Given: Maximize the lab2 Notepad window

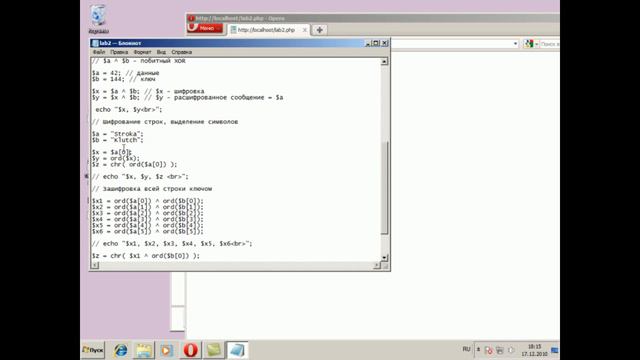Looking at the screenshot, I should [x=376, y=43].
